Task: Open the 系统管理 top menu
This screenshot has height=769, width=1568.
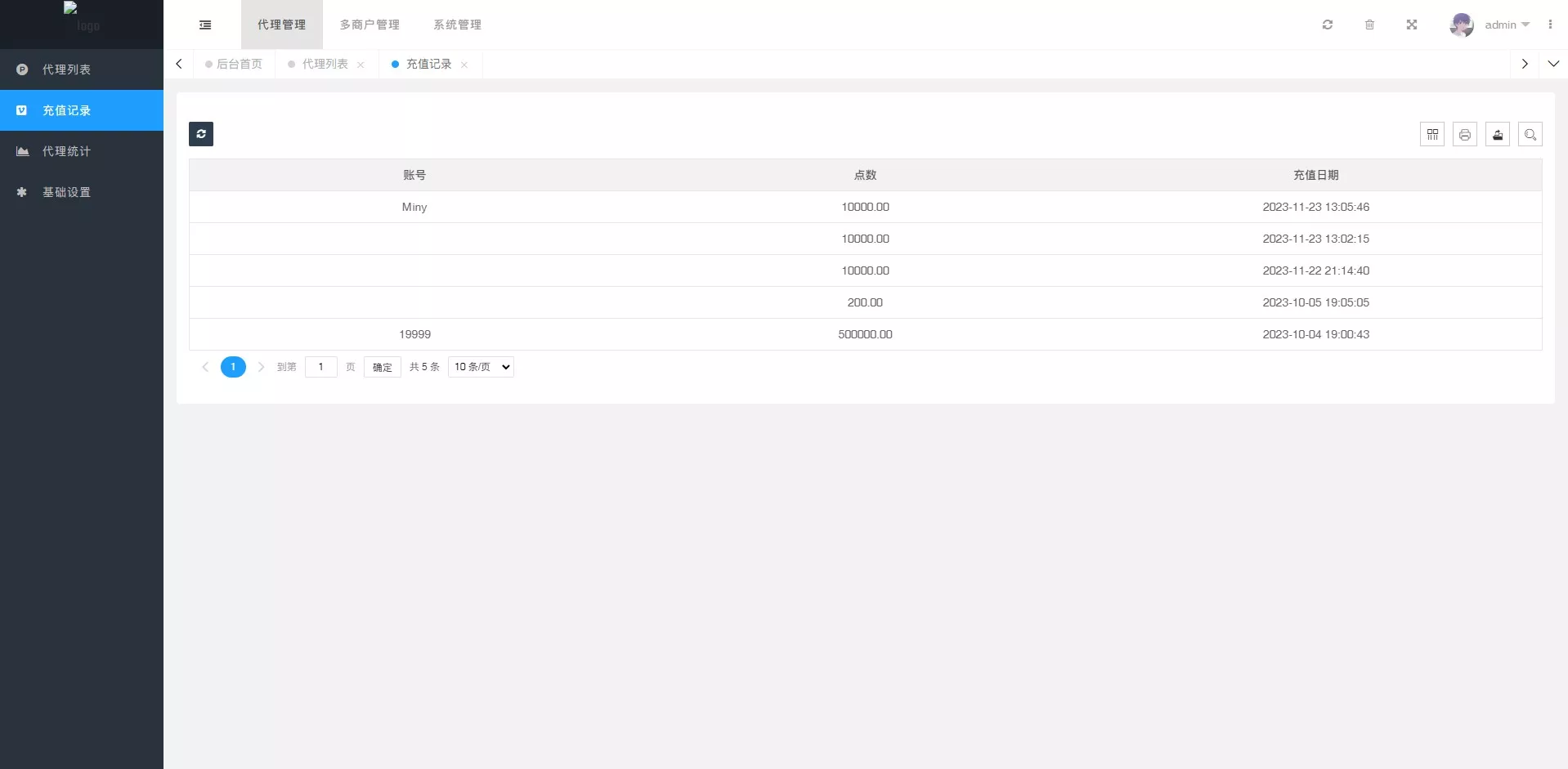Action: 457,25
